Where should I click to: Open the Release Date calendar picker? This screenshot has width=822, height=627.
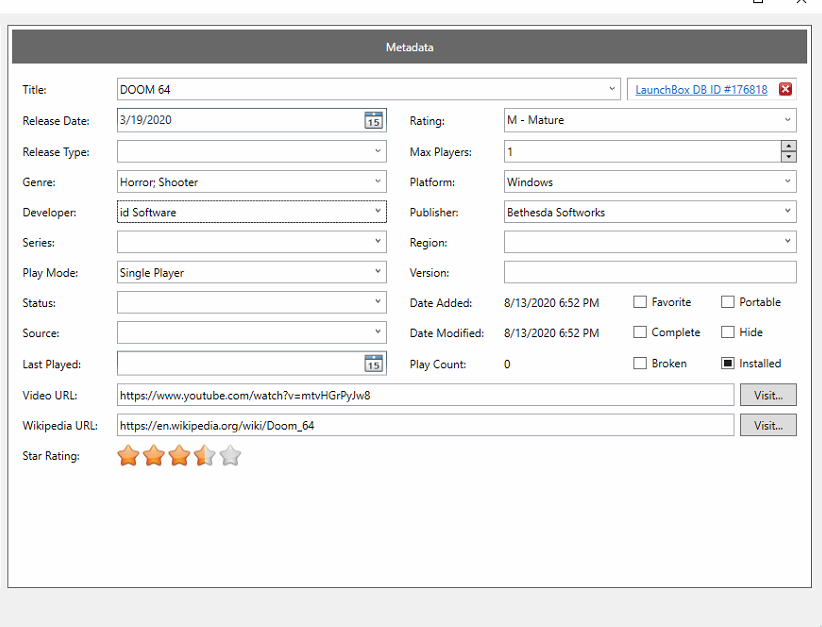point(373,120)
